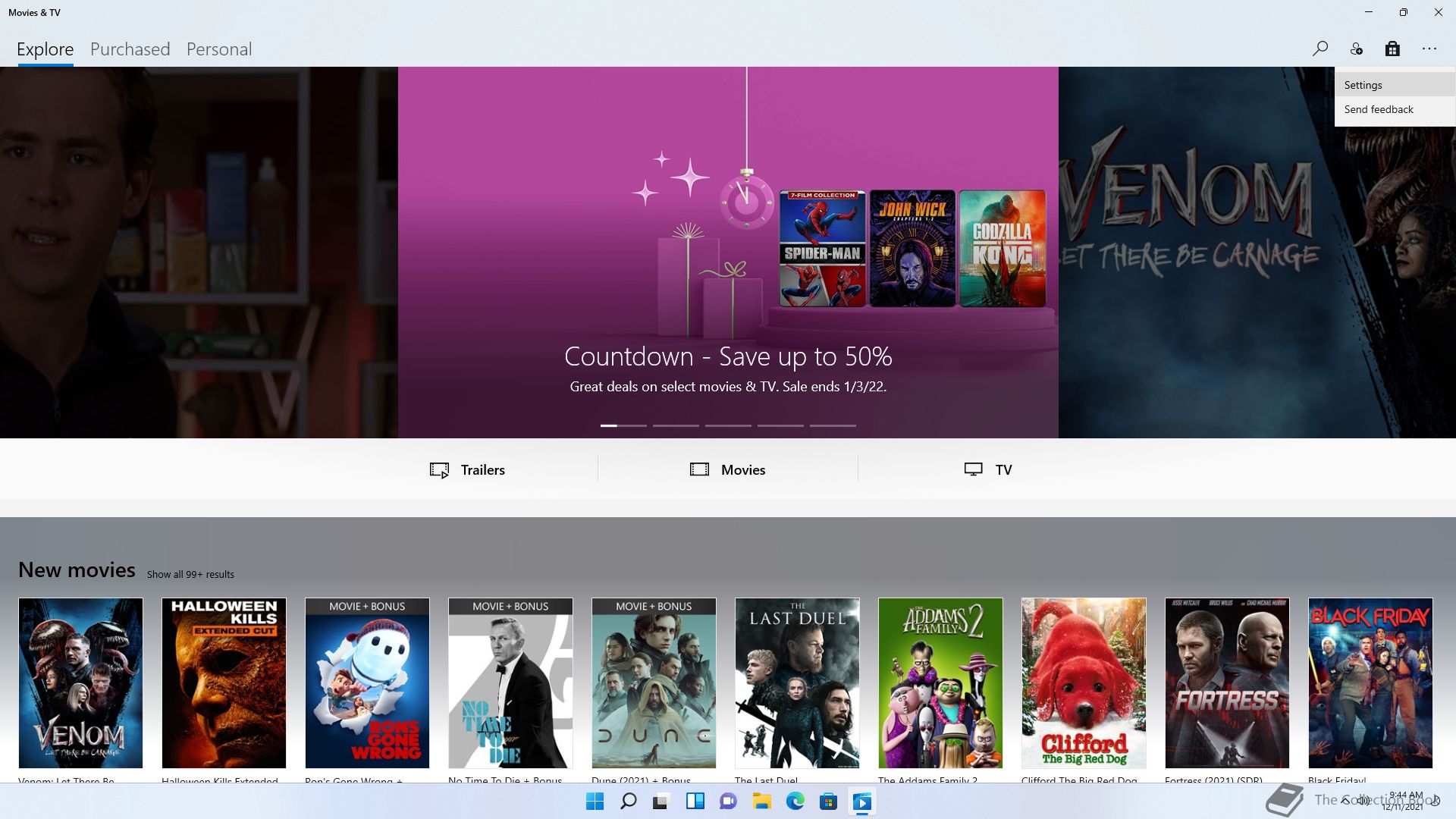Launch Microsoft Edge from the taskbar

coord(795,801)
